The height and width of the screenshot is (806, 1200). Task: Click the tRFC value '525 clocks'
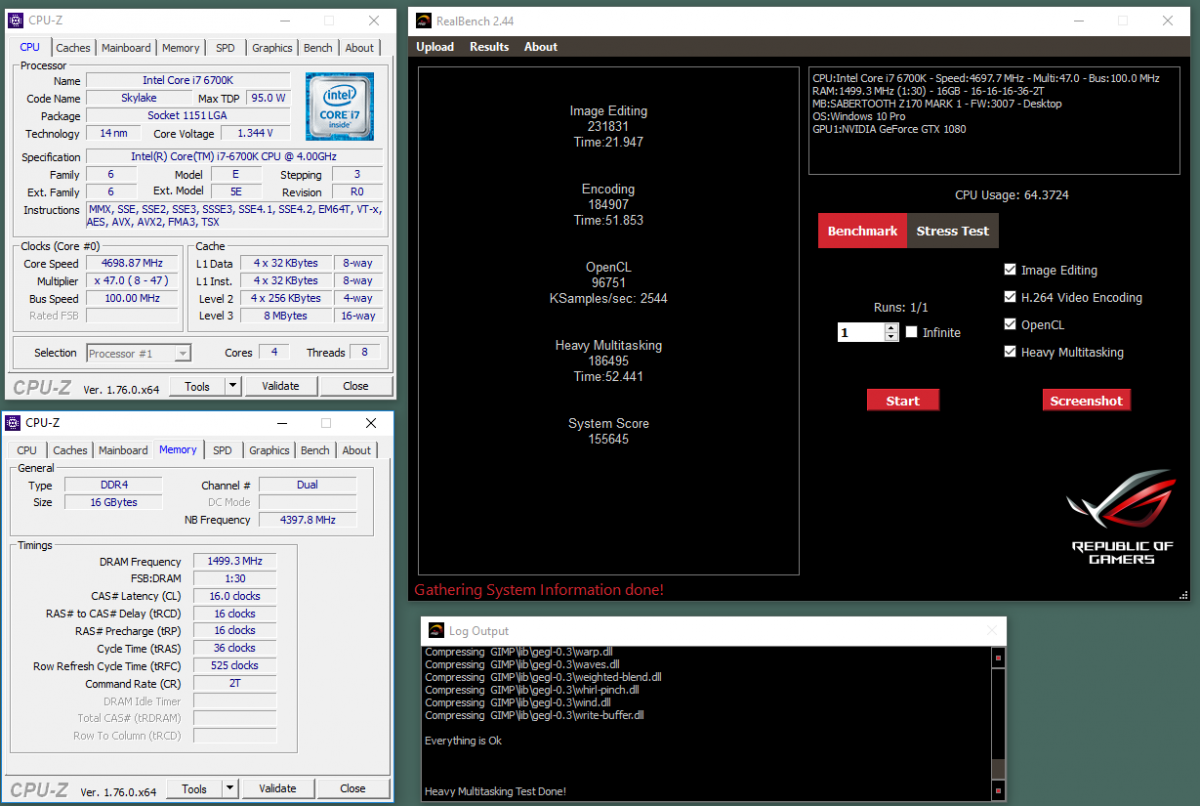[x=234, y=665]
